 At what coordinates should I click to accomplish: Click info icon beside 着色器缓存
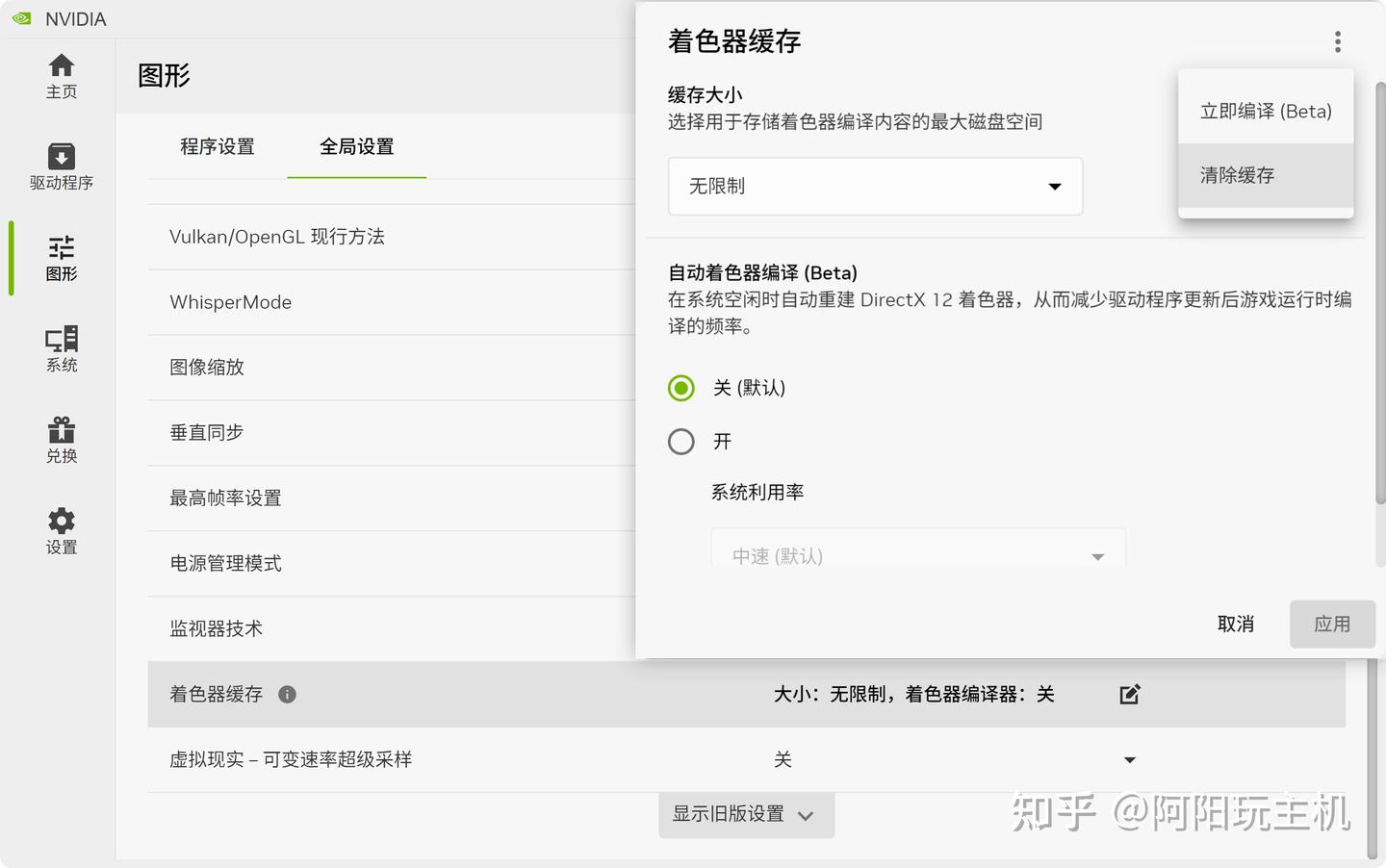click(287, 694)
